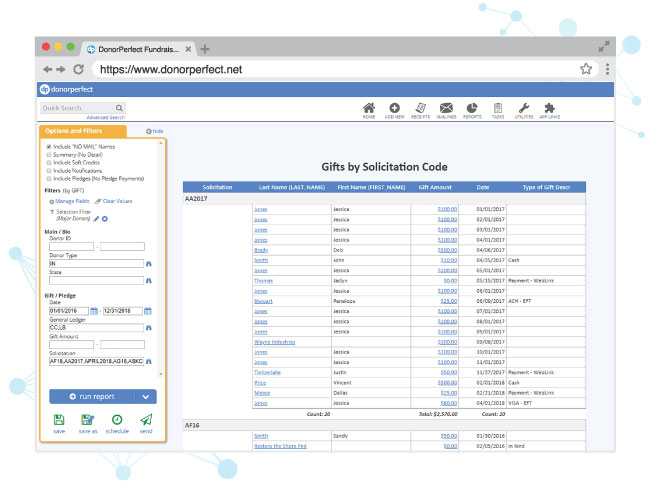Open the $500.00 gift from Brady
This screenshot has height=488, width=650.
click(x=447, y=250)
